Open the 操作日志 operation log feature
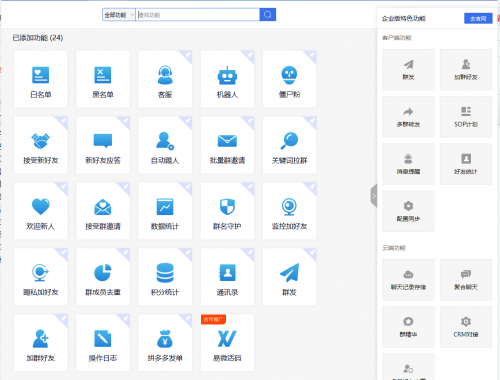This screenshot has width=500, height=380. (x=103, y=343)
